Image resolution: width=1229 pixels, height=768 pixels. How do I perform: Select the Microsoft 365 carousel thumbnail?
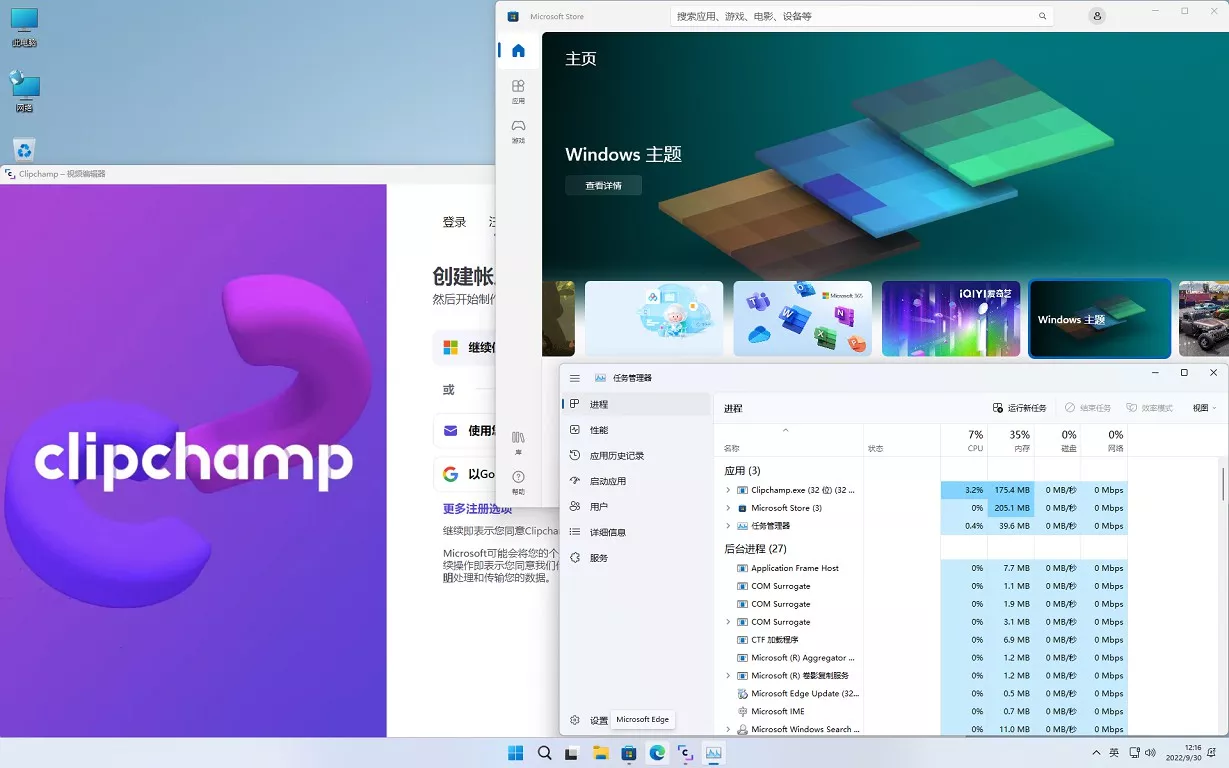point(802,318)
